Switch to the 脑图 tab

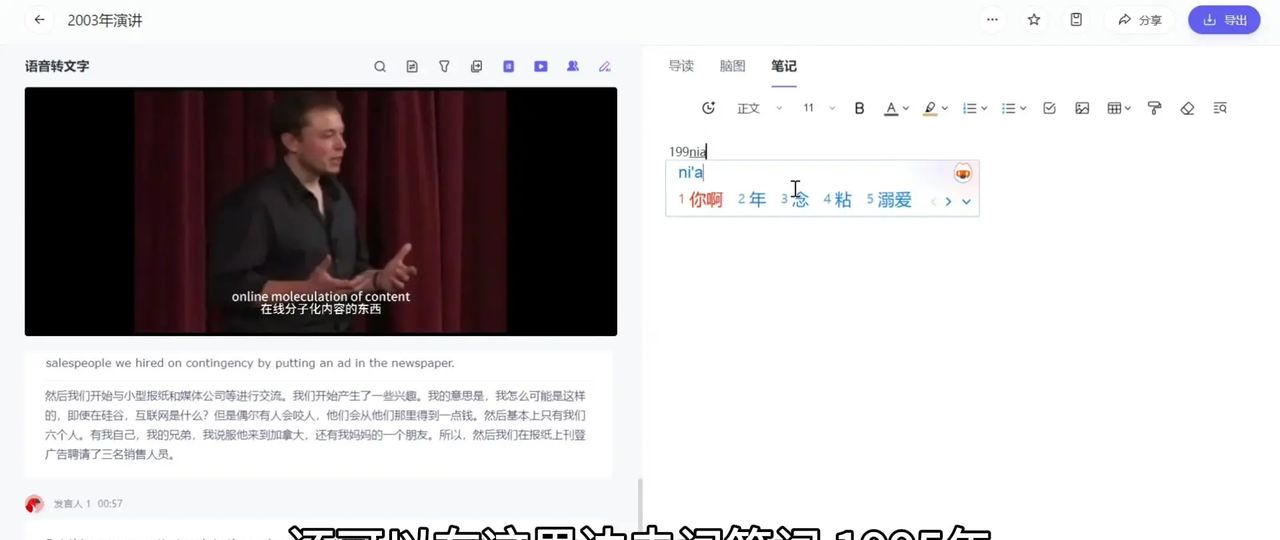733,66
